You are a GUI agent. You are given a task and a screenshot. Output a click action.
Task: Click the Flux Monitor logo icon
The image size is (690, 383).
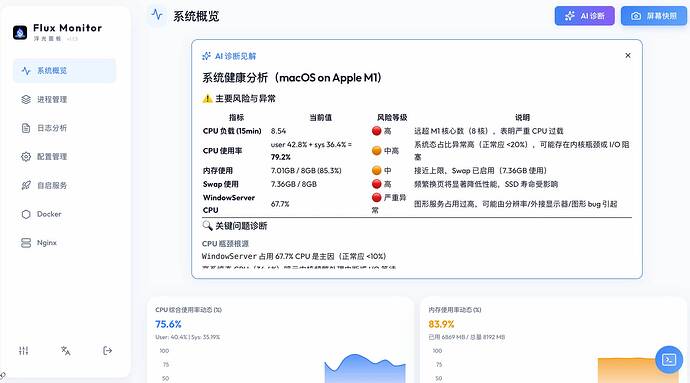click(20, 32)
